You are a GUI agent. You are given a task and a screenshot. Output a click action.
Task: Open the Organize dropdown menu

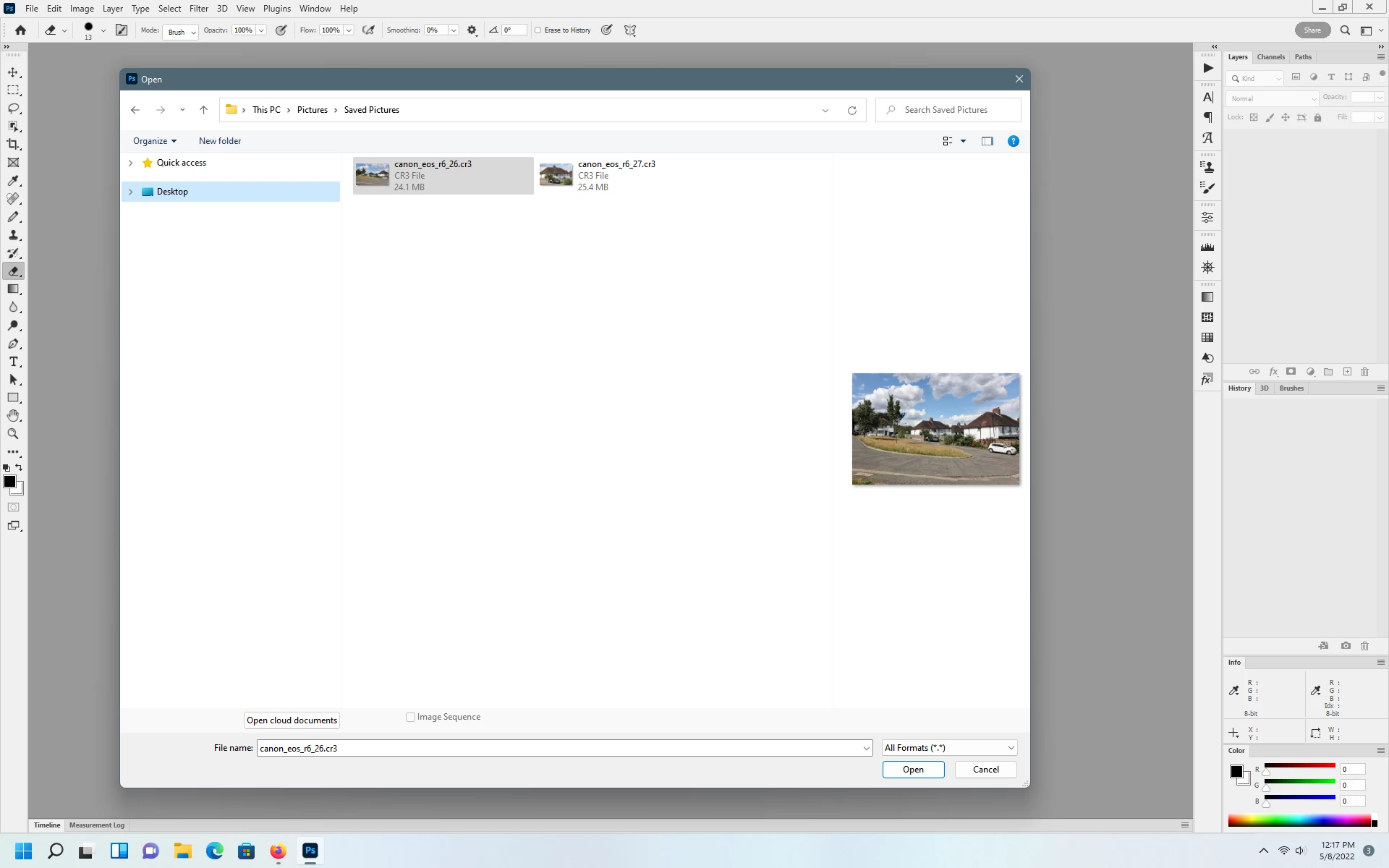pyautogui.click(x=154, y=141)
